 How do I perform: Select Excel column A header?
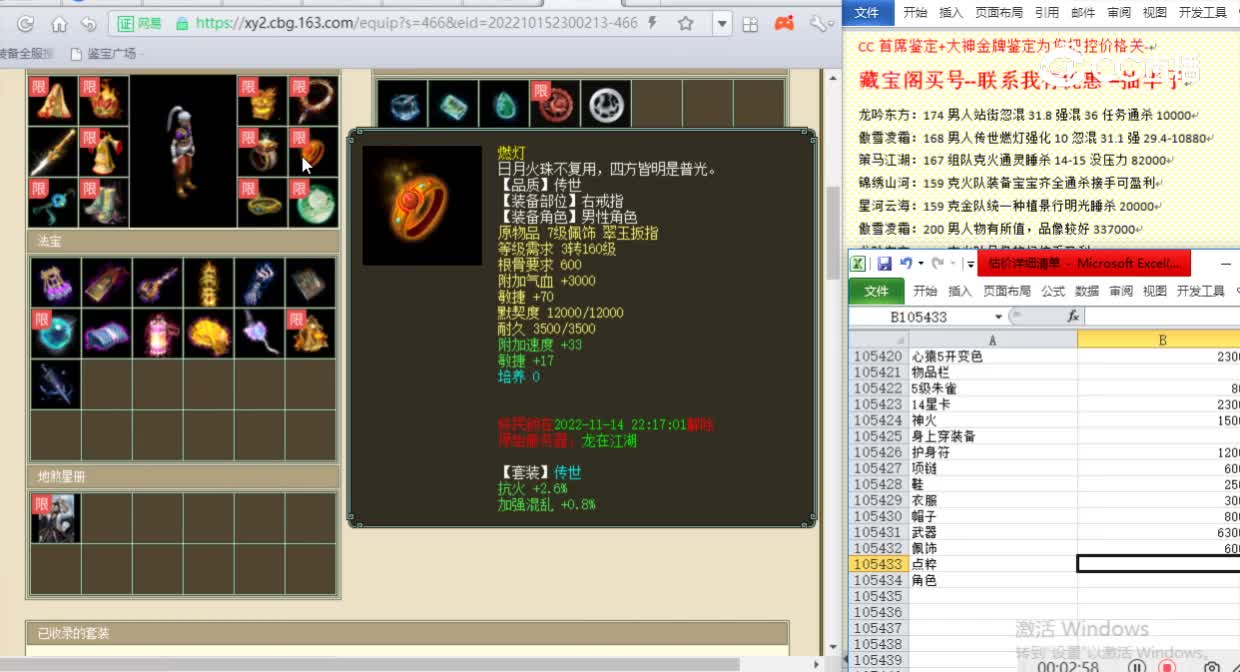tap(993, 341)
